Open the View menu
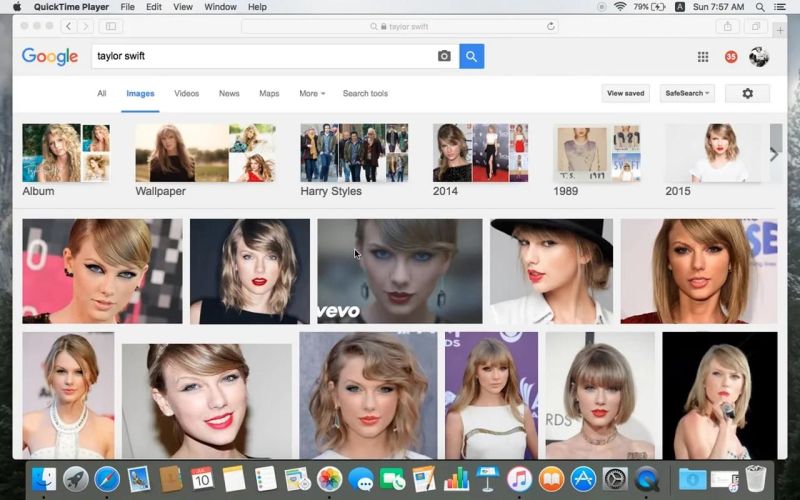The image size is (800, 500). [183, 7]
